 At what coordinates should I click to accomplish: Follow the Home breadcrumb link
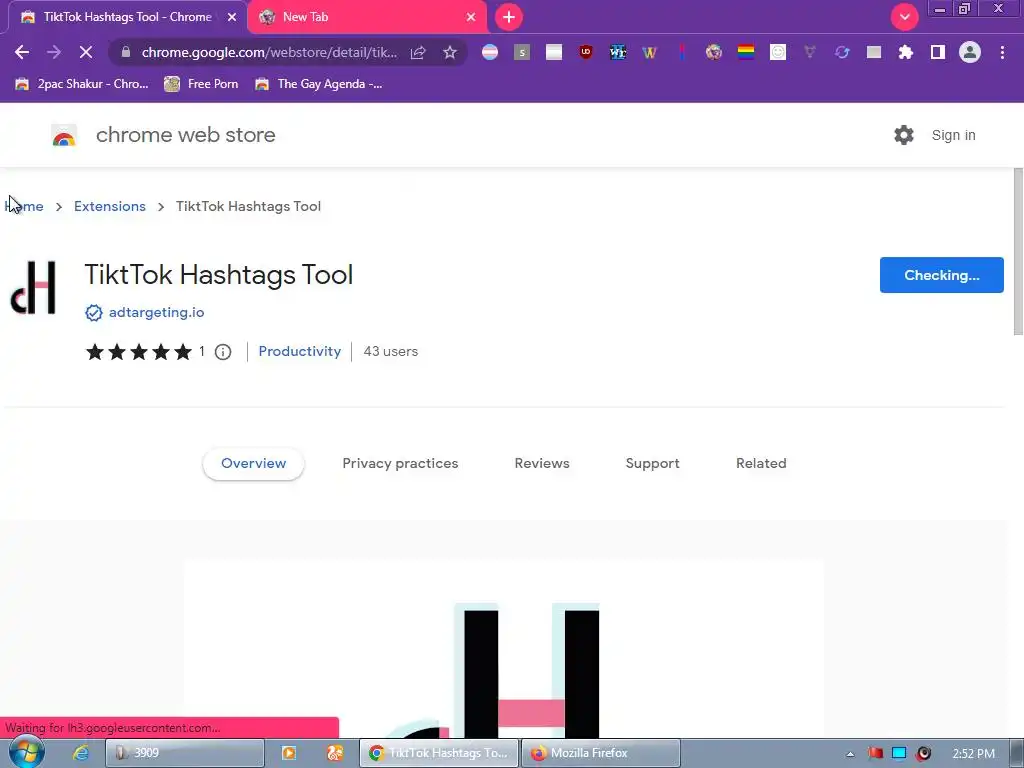(24, 206)
